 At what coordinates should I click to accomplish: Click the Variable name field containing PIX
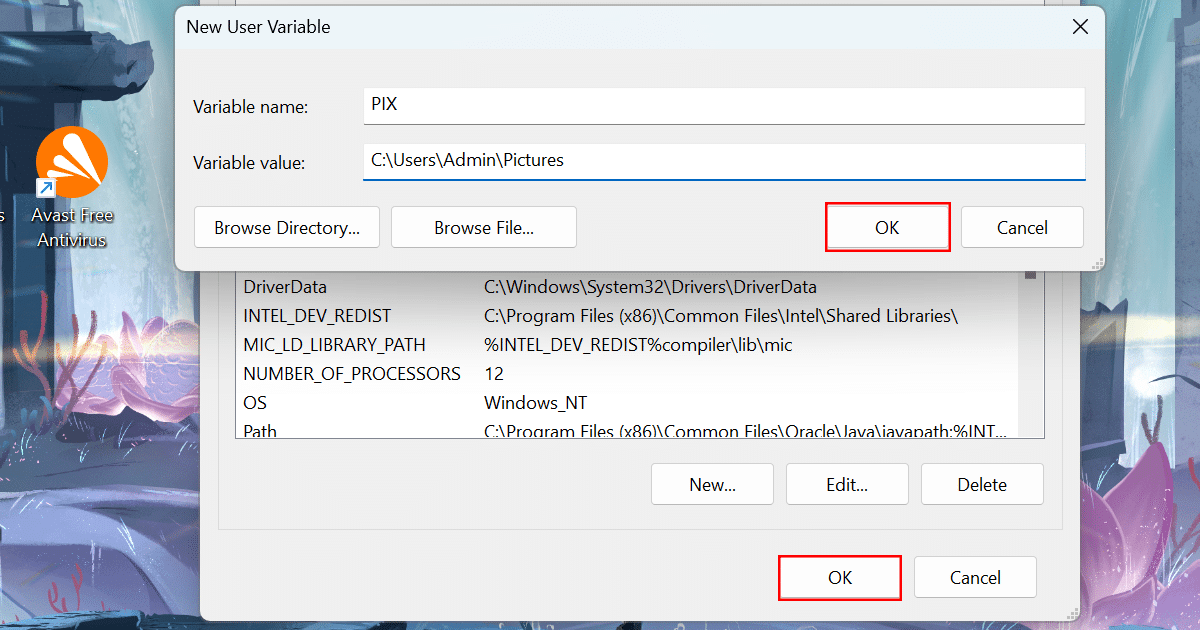(724, 105)
